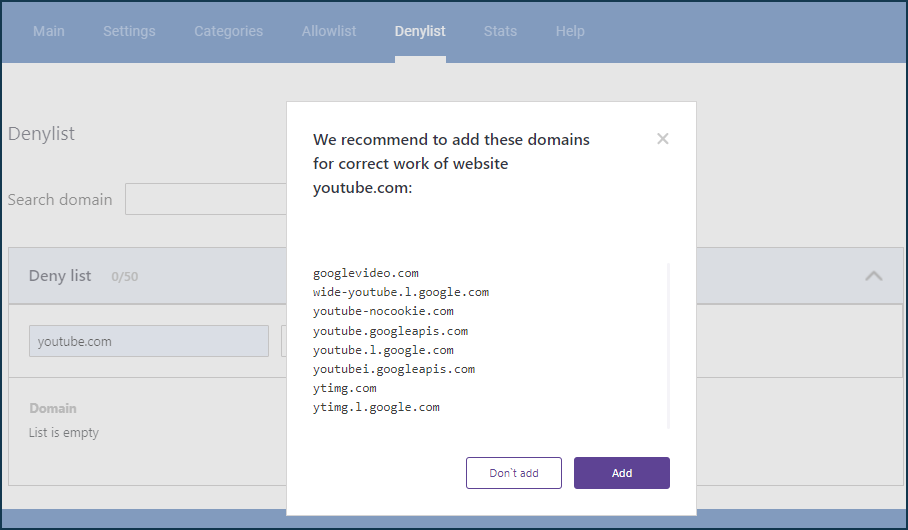Close the recommended domains dialog
The height and width of the screenshot is (530, 908).
click(x=662, y=139)
